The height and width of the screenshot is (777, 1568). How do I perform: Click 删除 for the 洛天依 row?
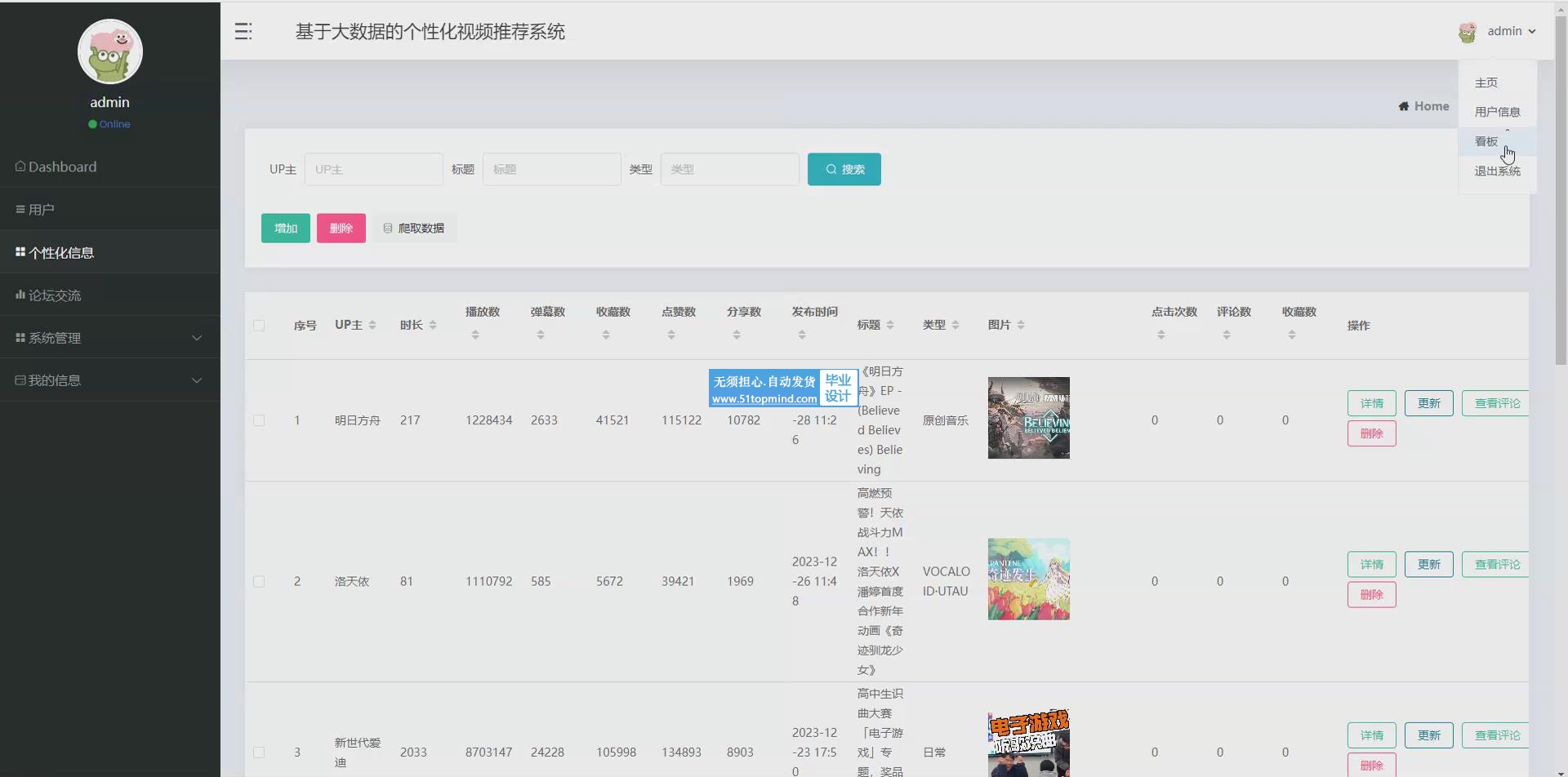[1372, 594]
